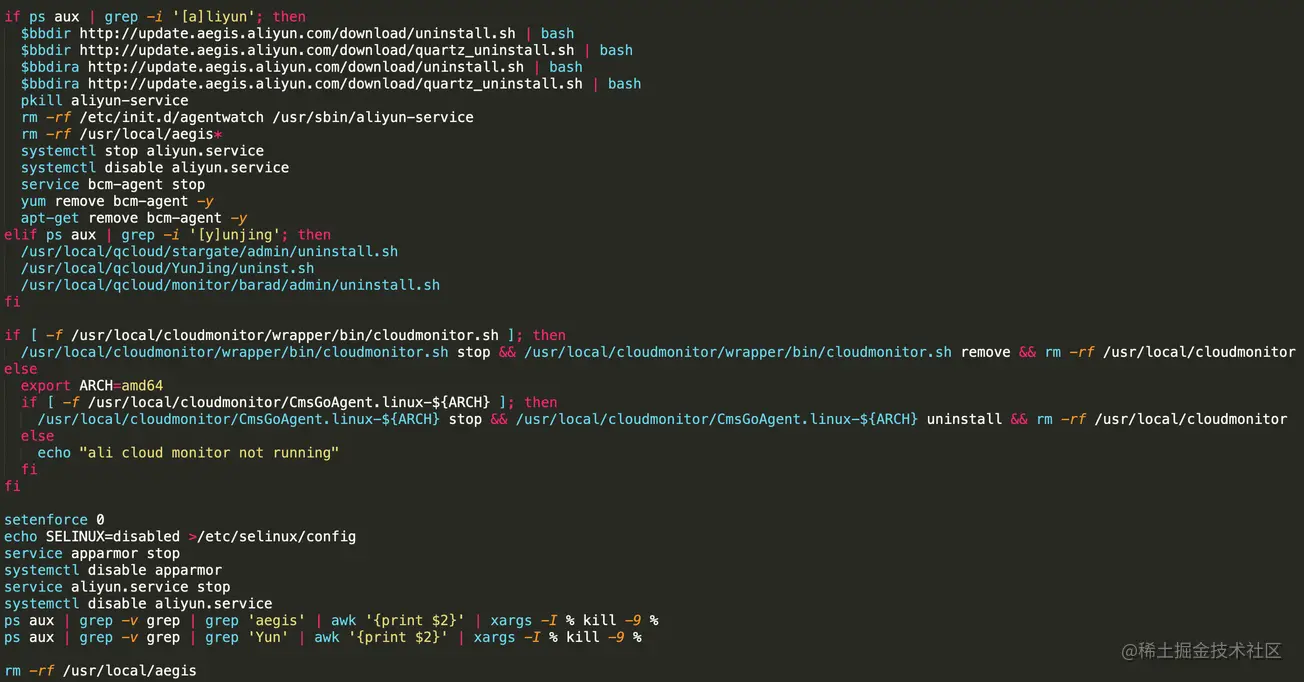The width and height of the screenshot is (1304, 682).
Task: Click 'SELINUX=disabled' in the echo line
Action: click(x=113, y=537)
